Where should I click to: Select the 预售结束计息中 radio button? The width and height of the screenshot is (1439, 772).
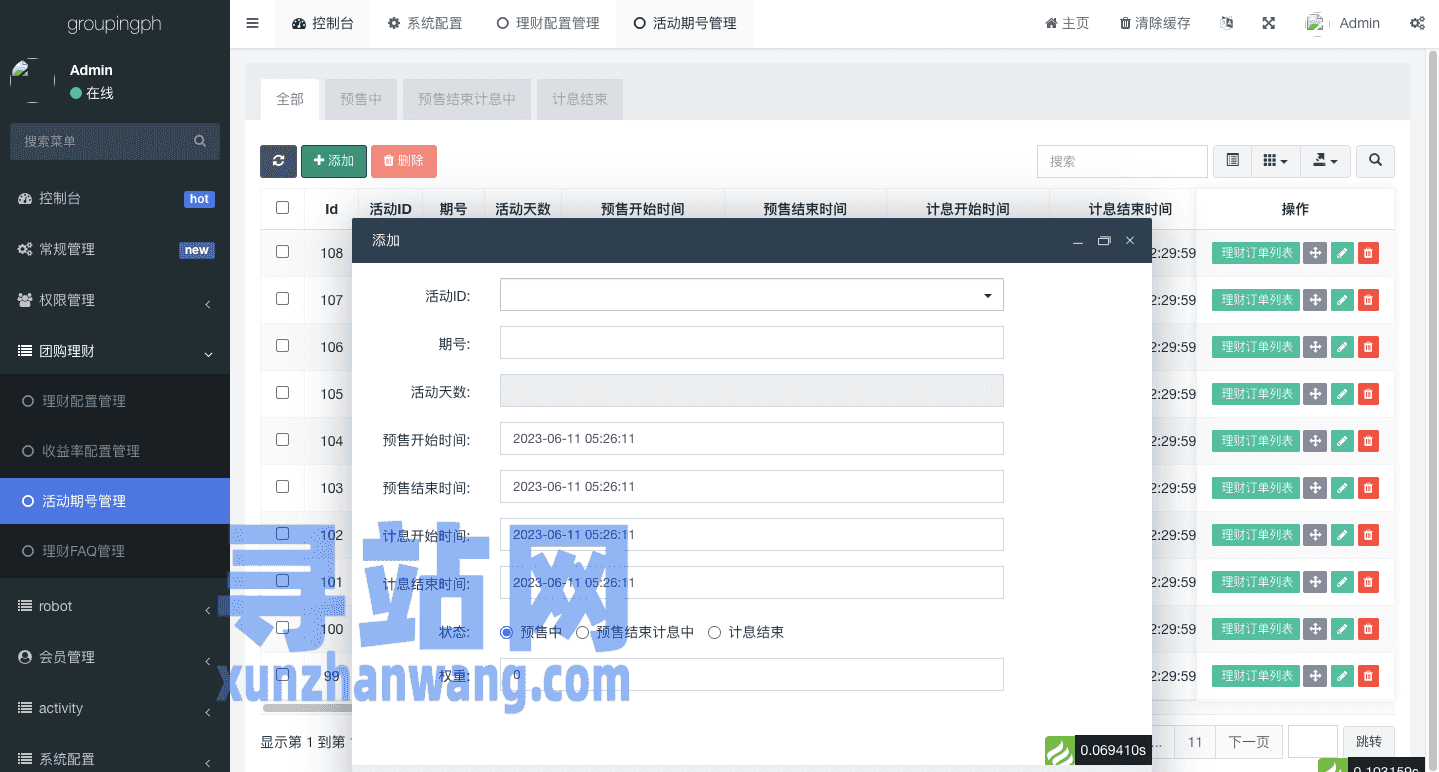(582, 632)
